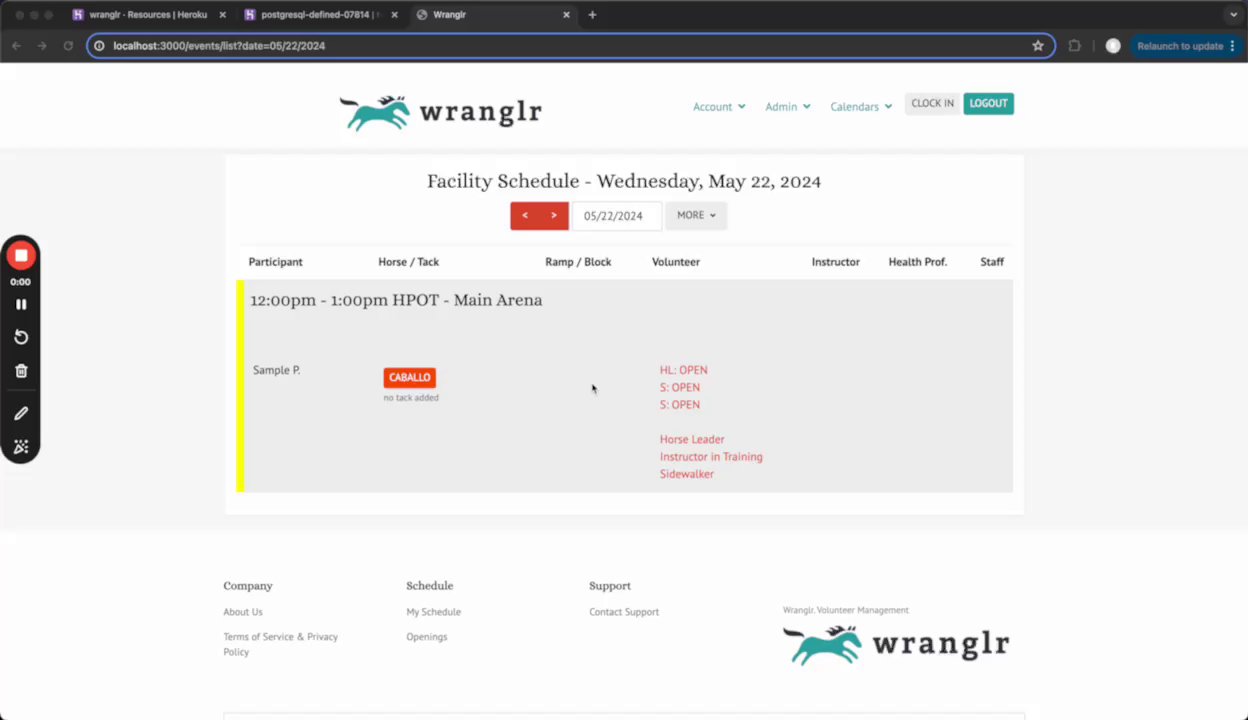Viewport: 1248px width, 720px height.
Task: Click the Sidewalker link
Action: 686,474
